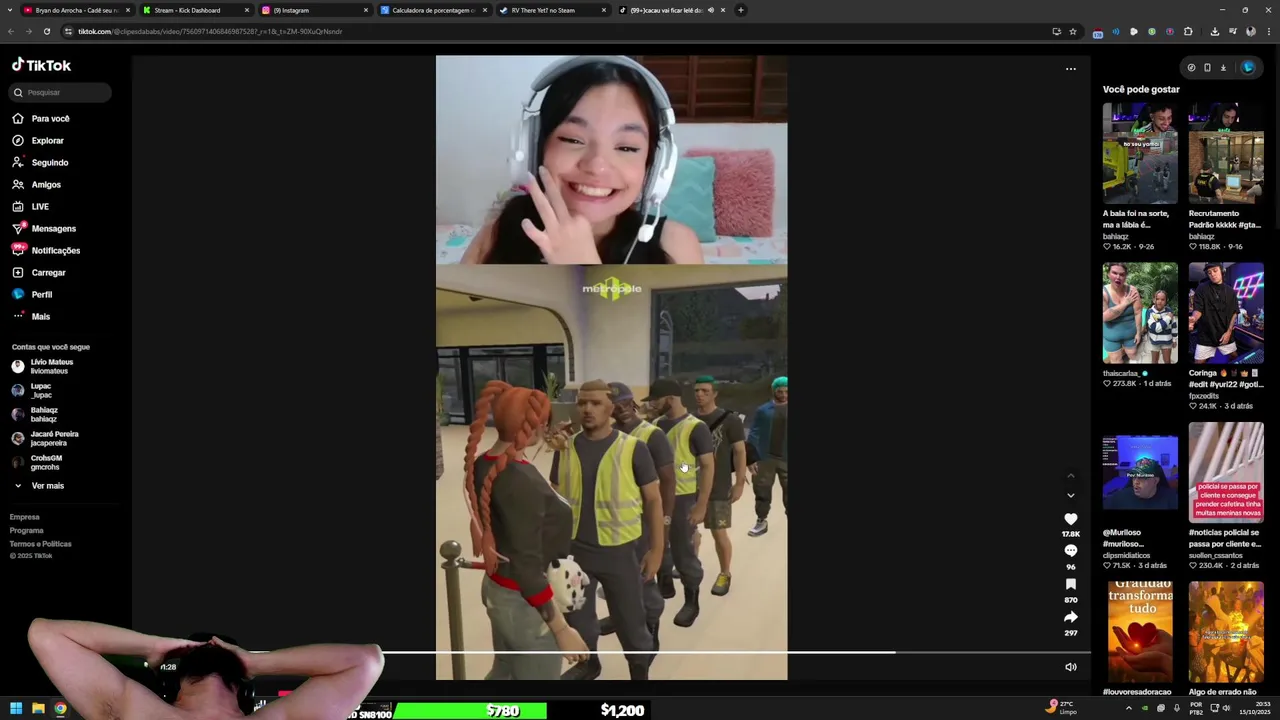Open the louvoresadoracao suggested video
The height and width of the screenshot is (720, 1280).
[x=1140, y=632]
